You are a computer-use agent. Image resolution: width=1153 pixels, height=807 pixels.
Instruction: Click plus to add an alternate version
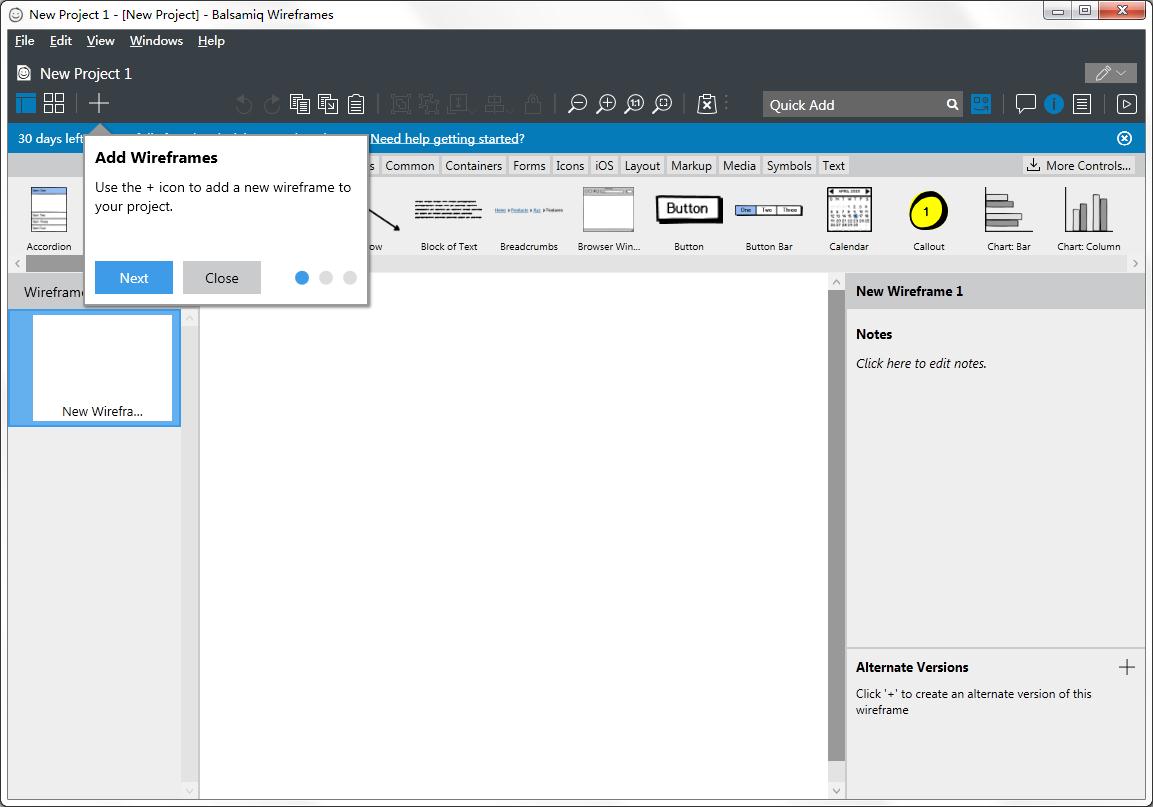coord(1128,666)
